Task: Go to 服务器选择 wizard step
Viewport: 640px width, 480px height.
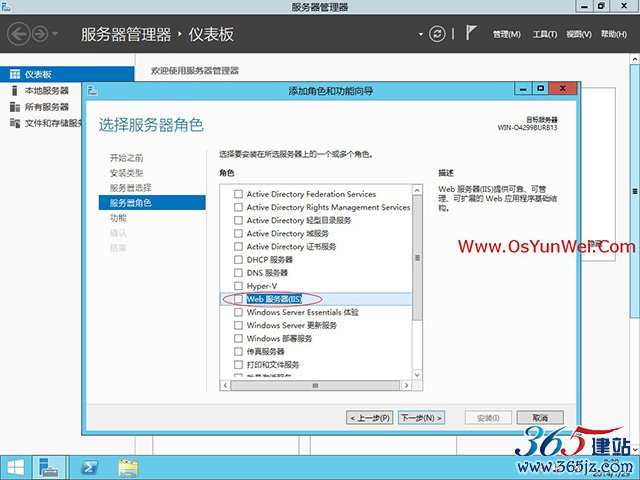Action: pos(131,188)
